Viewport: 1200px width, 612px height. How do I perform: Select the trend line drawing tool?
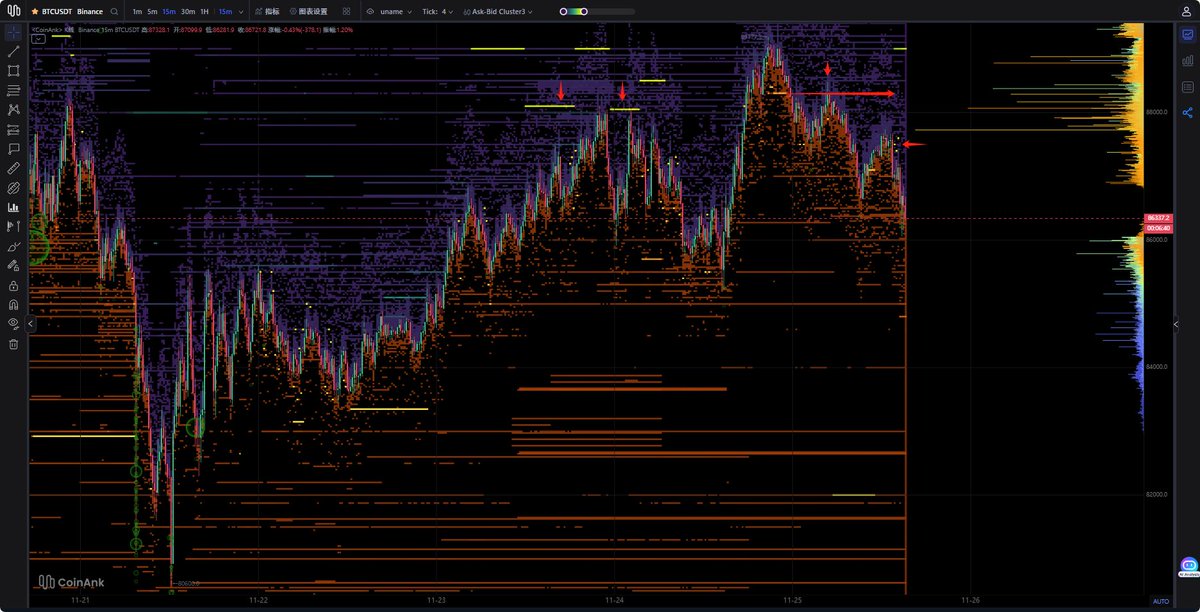(x=13, y=51)
